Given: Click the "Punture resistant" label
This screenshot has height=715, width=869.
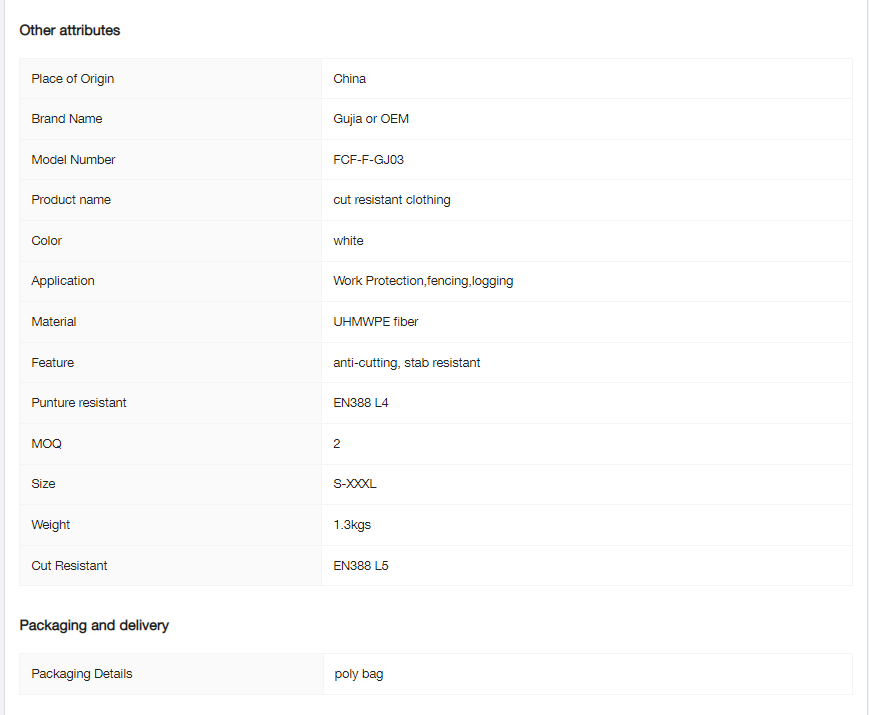Looking at the screenshot, I should coord(79,403).
